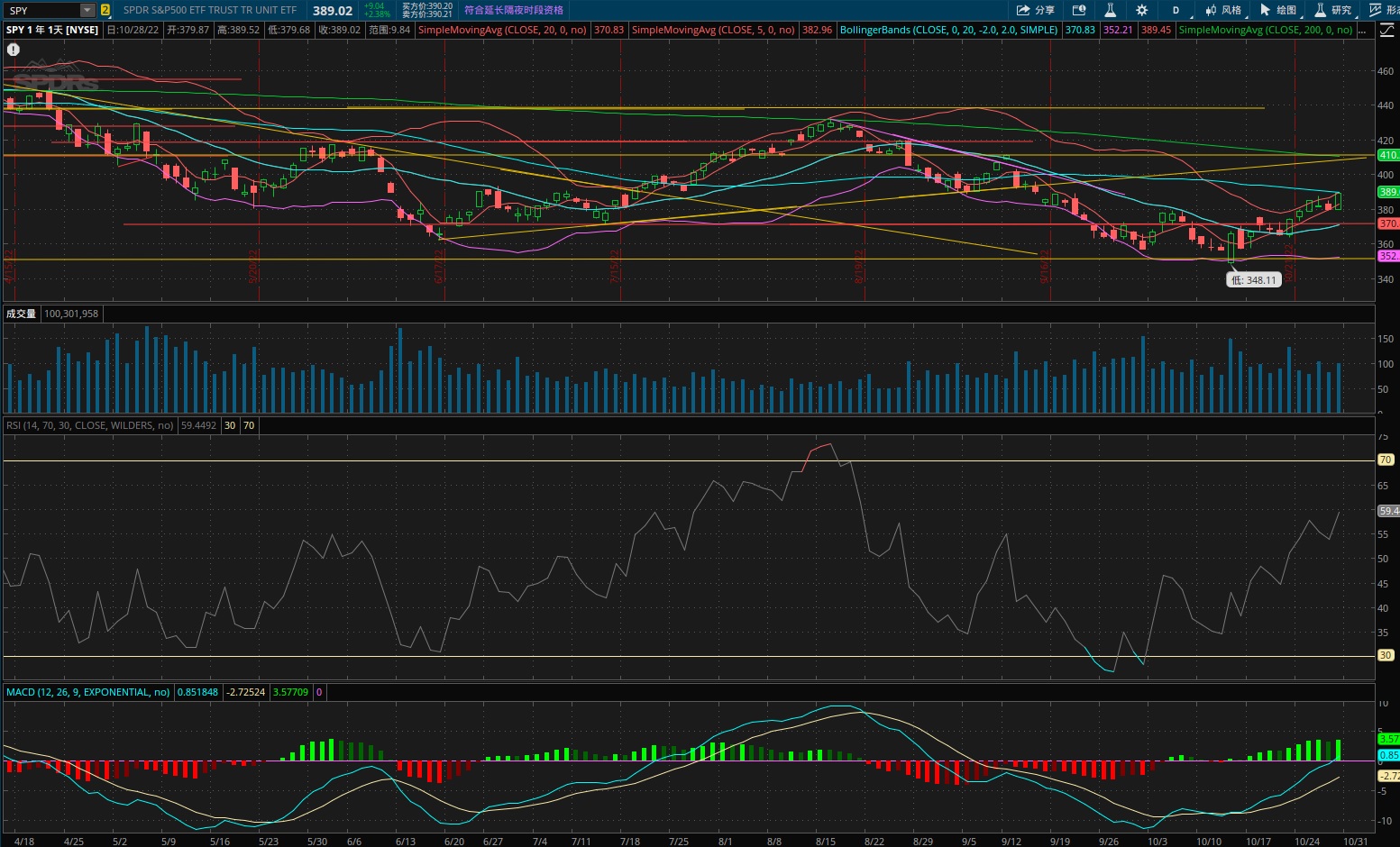The width and height of the screenshot is (1400, 847).
Task: Open the SPY symbol dropdown arrow
Action: coord(87,11)
